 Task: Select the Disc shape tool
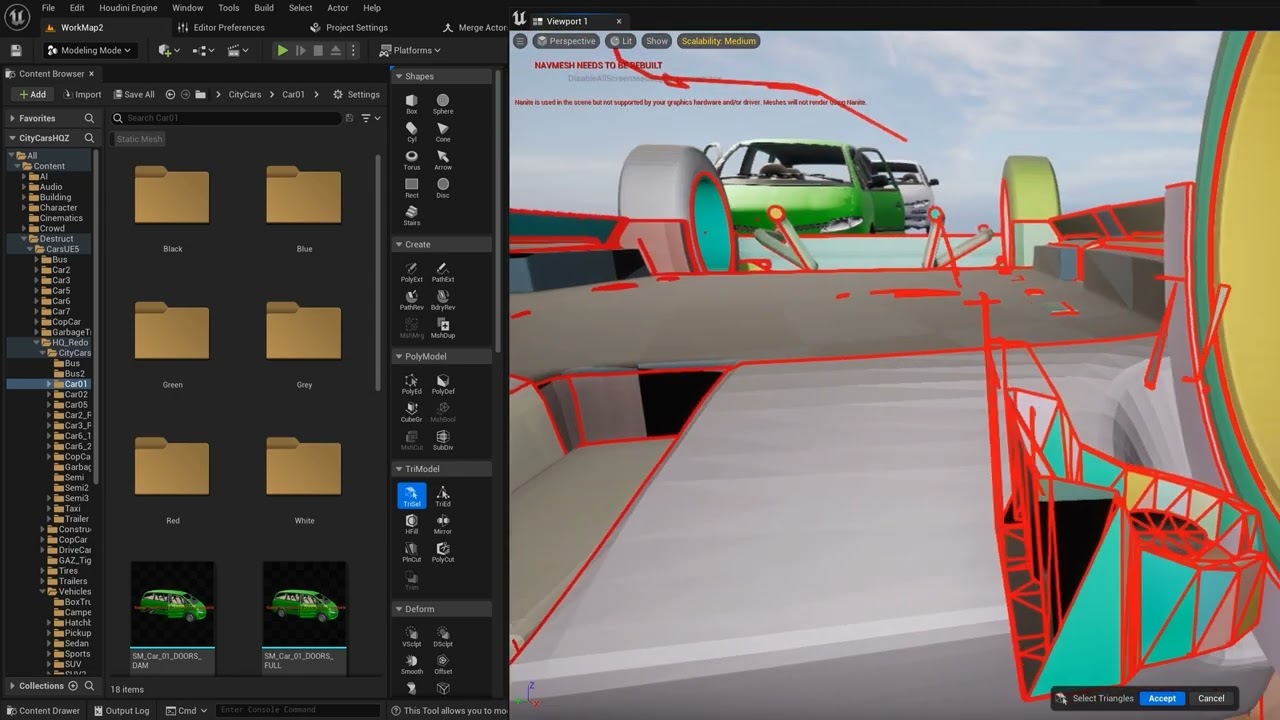point(443,188)
